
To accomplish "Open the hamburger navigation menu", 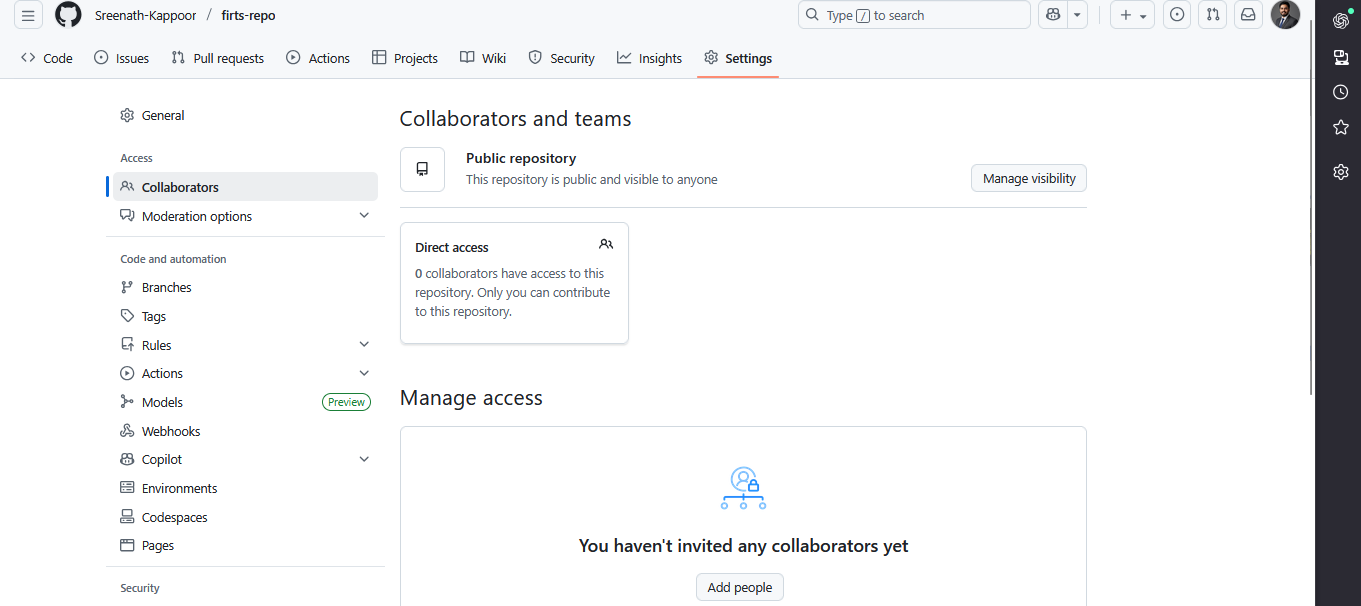I will click(x=28, y=15).
